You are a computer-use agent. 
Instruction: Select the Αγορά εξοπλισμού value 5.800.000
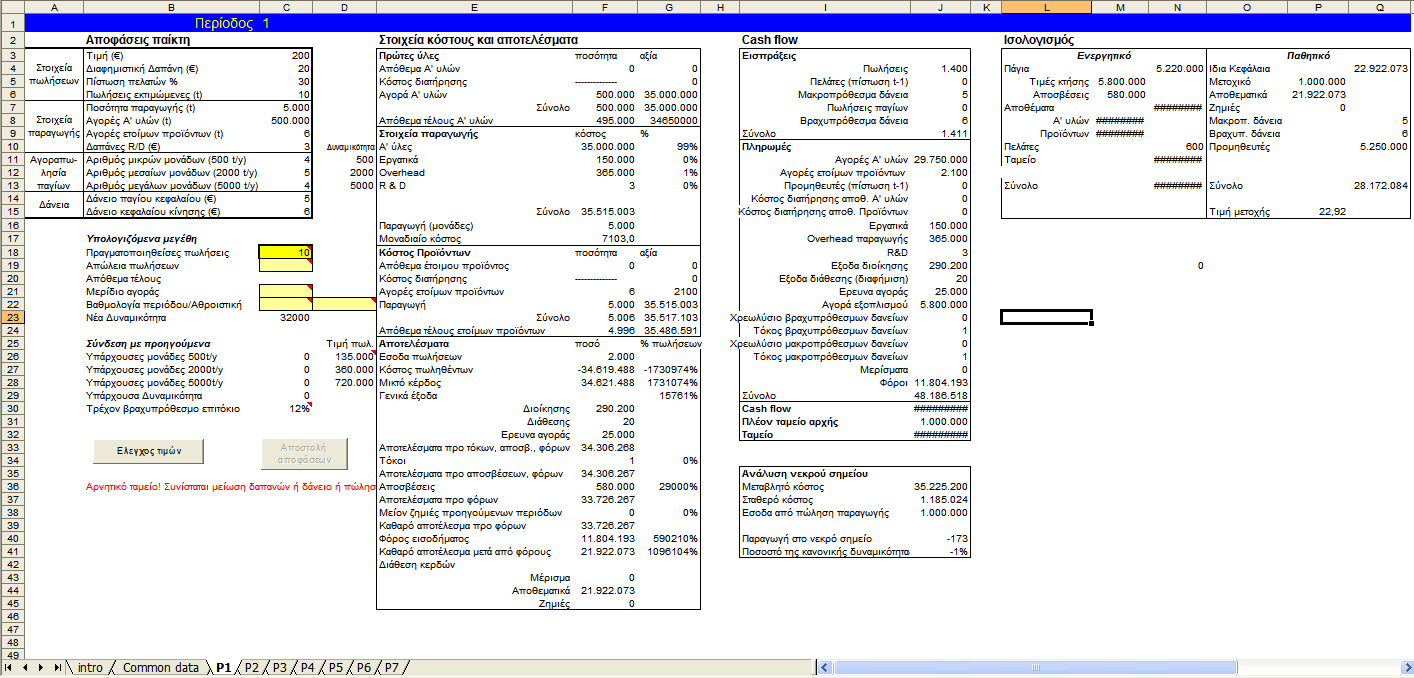point(941,304)
